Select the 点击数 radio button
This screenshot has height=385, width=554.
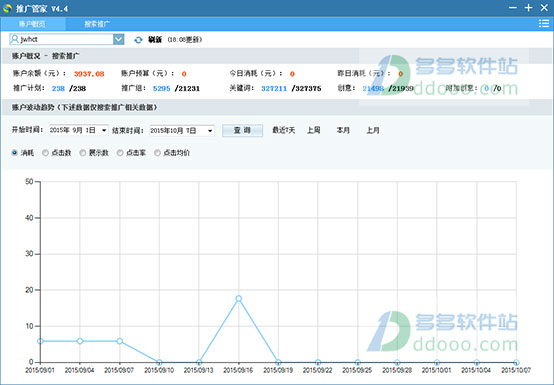tap(45, 153)
